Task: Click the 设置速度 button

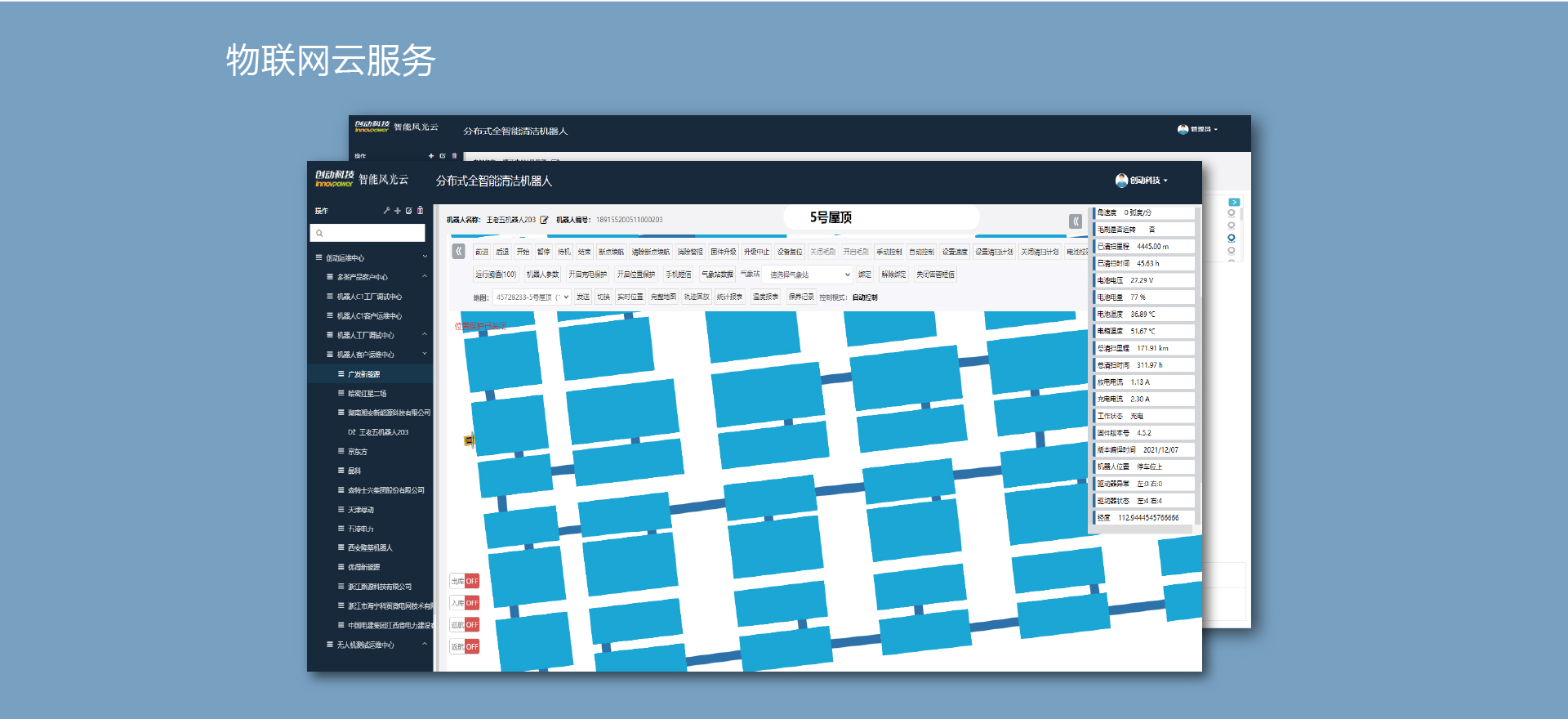Action: click(955, 252)
